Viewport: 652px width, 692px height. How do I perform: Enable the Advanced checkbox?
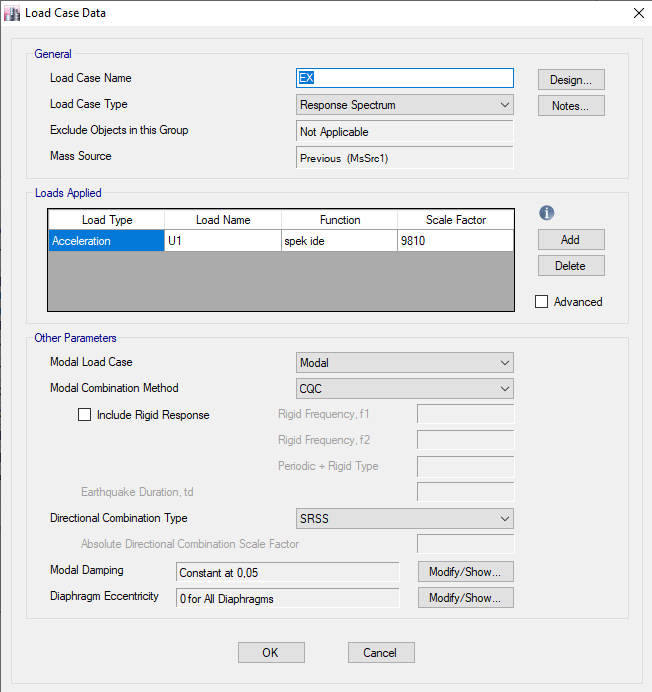pos(542,301)
